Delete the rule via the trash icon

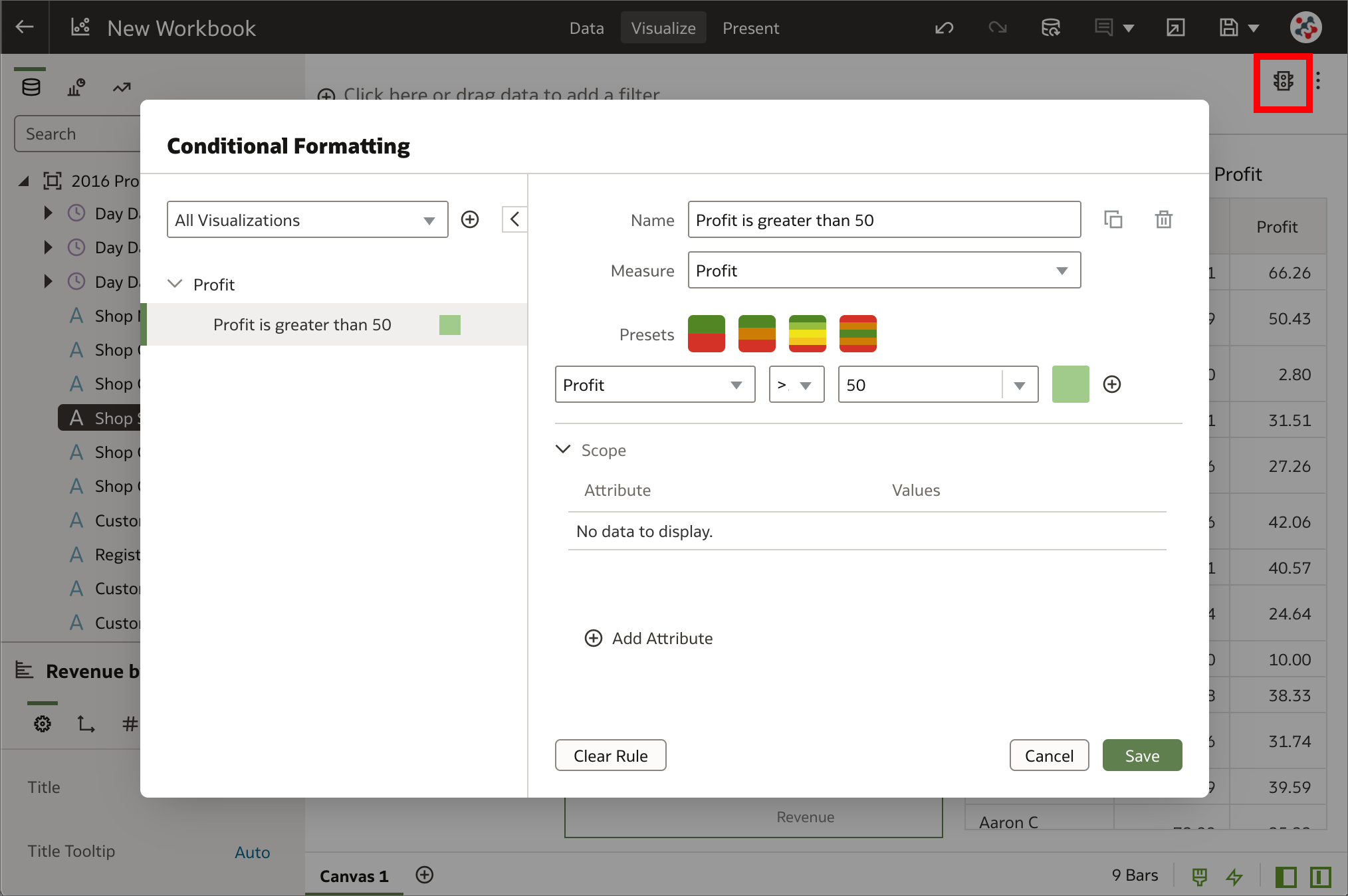pos(1163,219)
